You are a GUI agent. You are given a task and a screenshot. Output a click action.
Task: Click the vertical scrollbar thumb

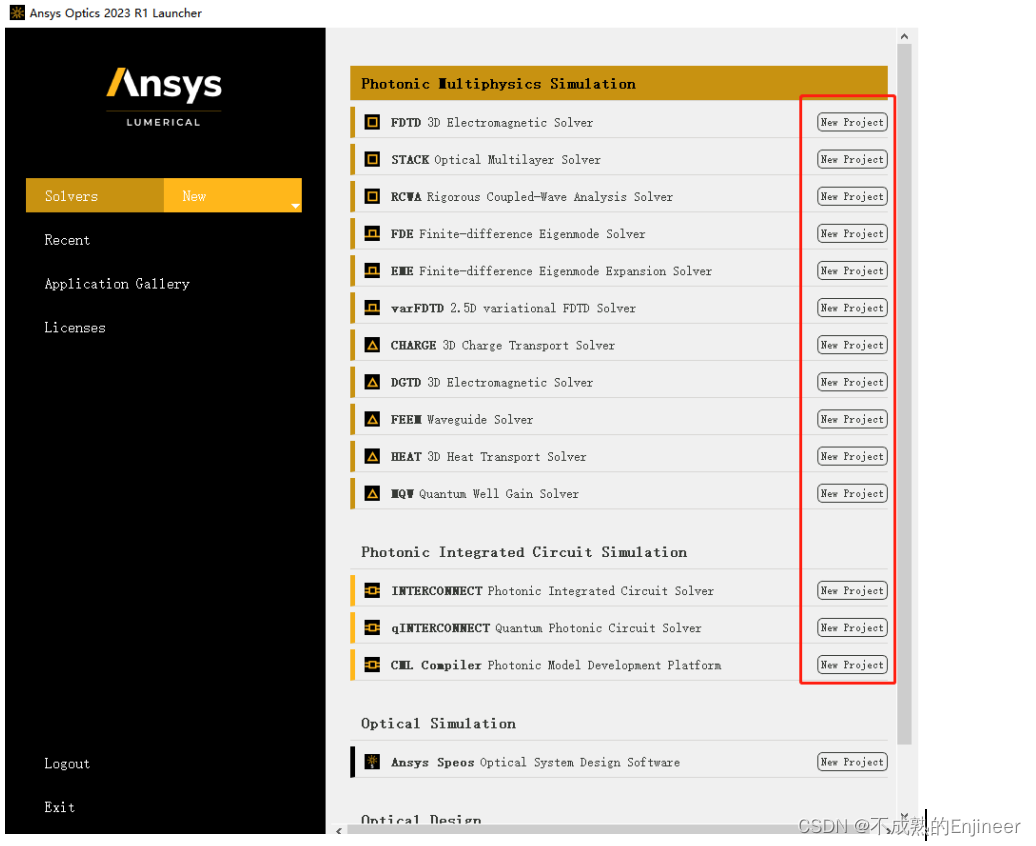click(x=905, y=394)
